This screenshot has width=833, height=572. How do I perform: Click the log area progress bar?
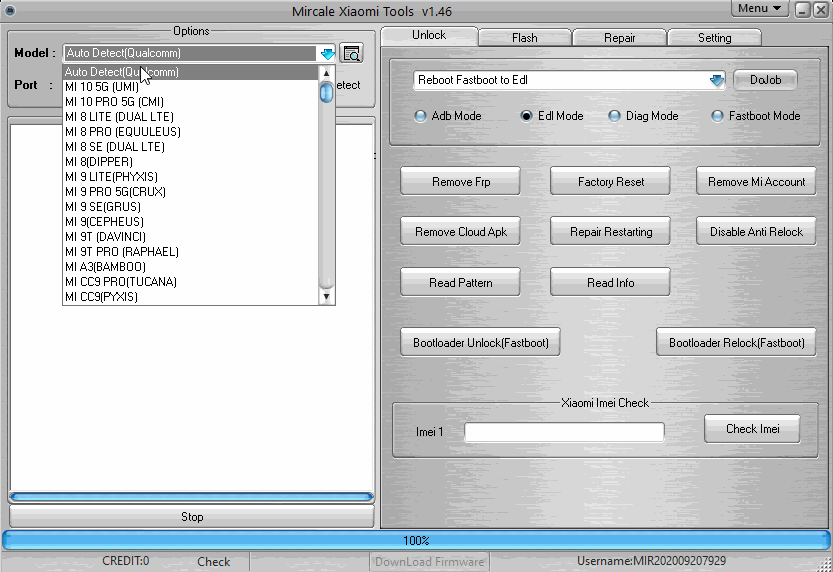click(191, 497)
